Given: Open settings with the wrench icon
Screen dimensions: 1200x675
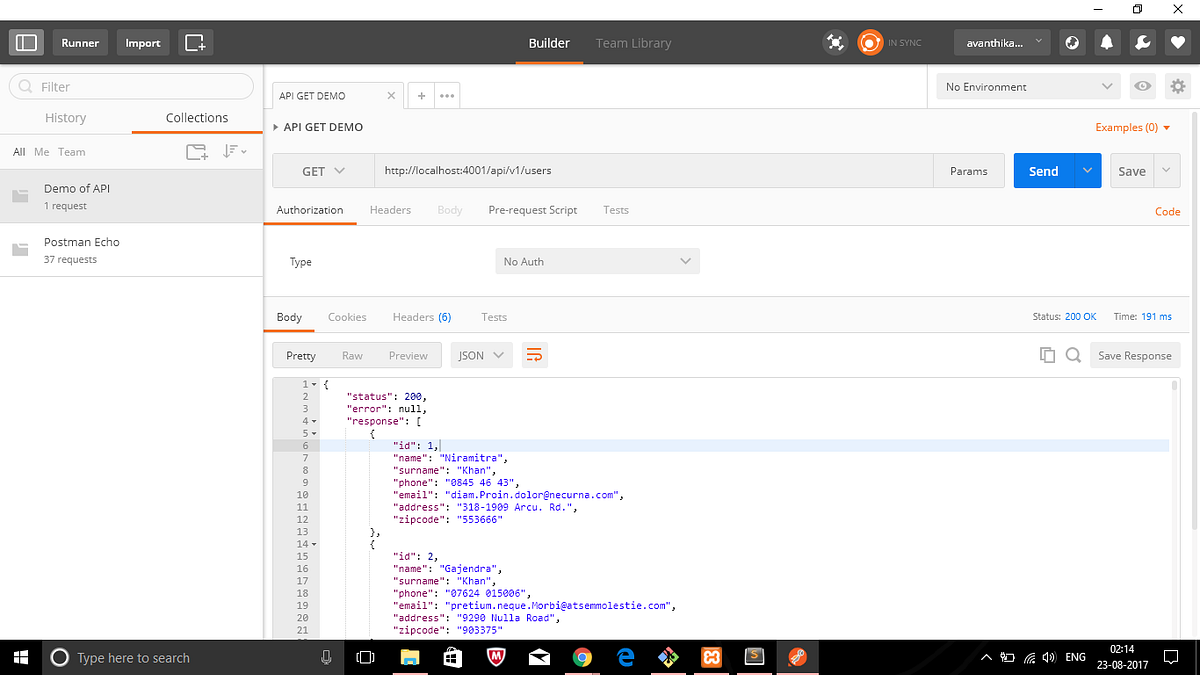Looking at the screenshot, I should click(1141, 42).
